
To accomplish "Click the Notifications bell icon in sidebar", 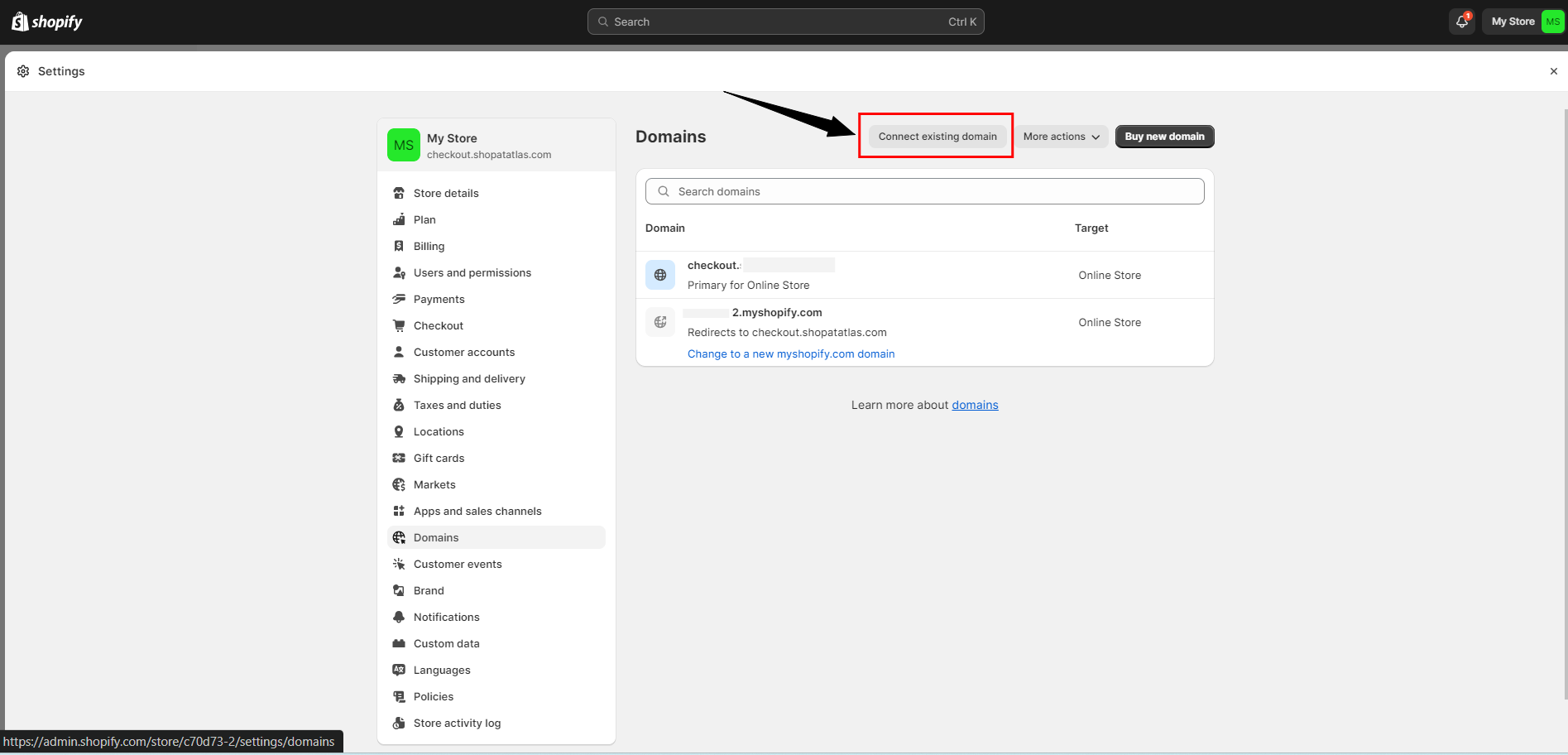I will (x=399, y=617).
